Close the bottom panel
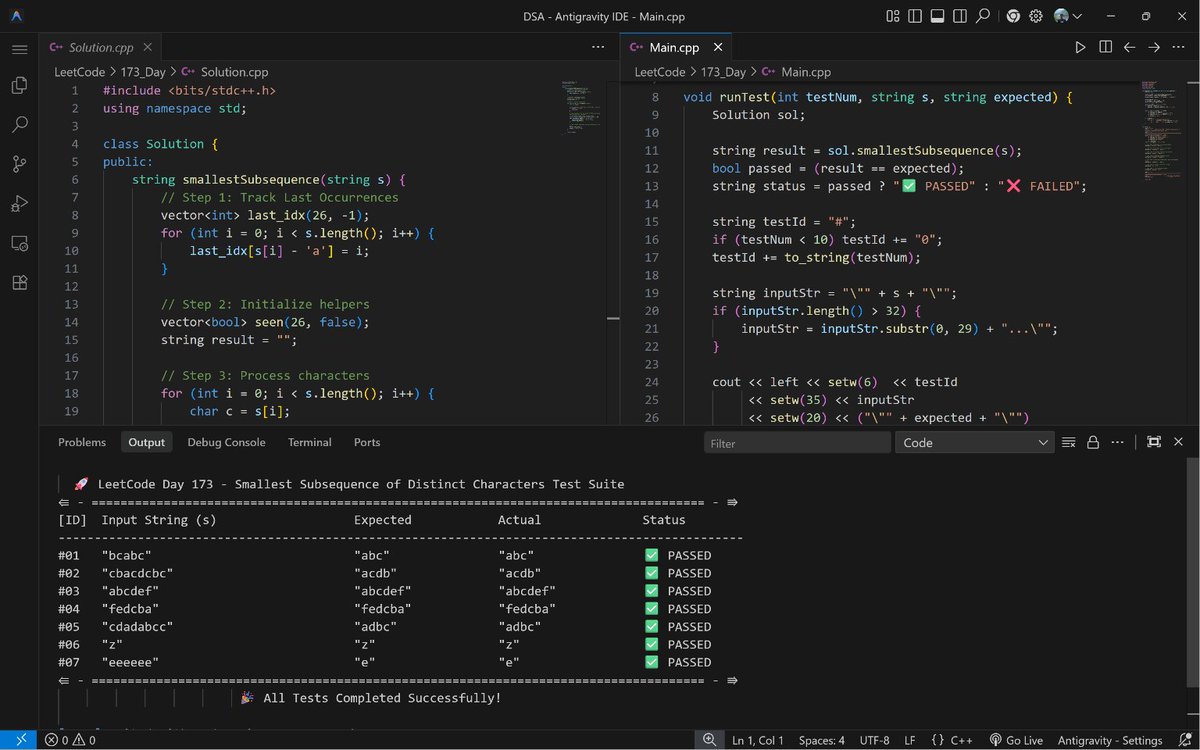This screenshot has width=1200, height=750. 1178,442
